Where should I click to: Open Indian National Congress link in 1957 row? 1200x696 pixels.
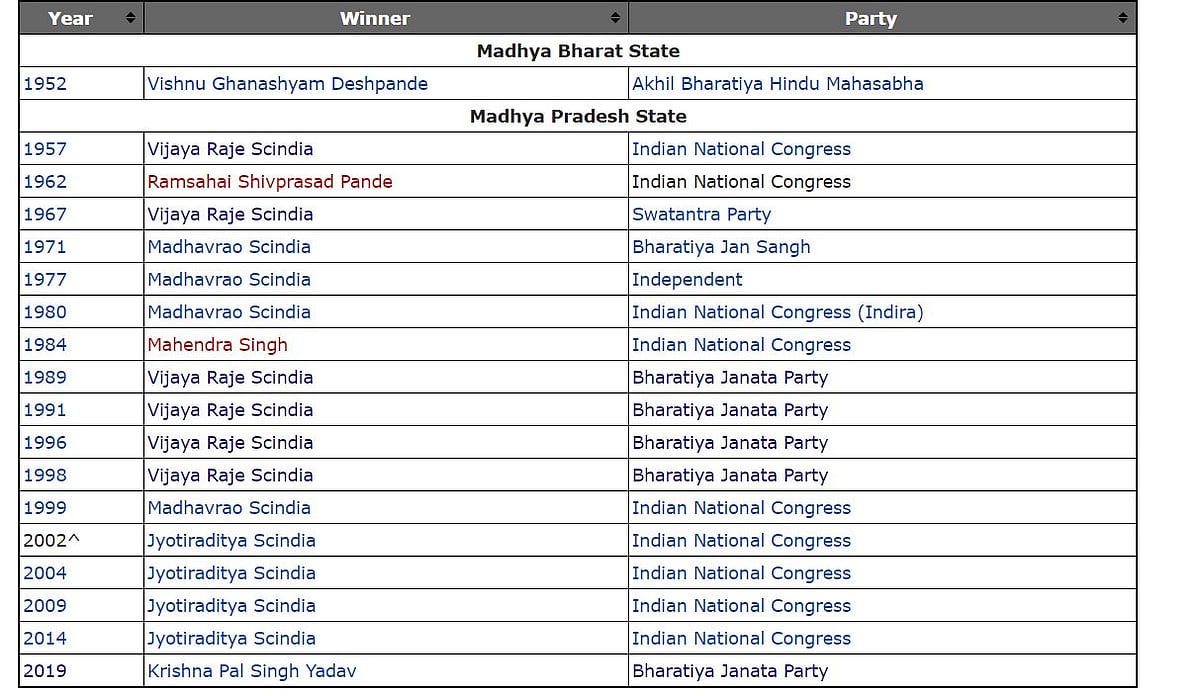(741, 149)
